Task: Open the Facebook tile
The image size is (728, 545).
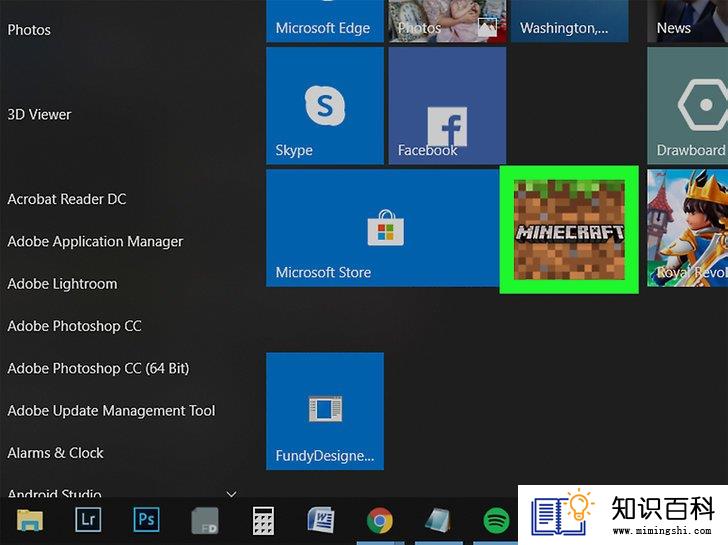Action: pyautogui.click(x=447, y=106)
